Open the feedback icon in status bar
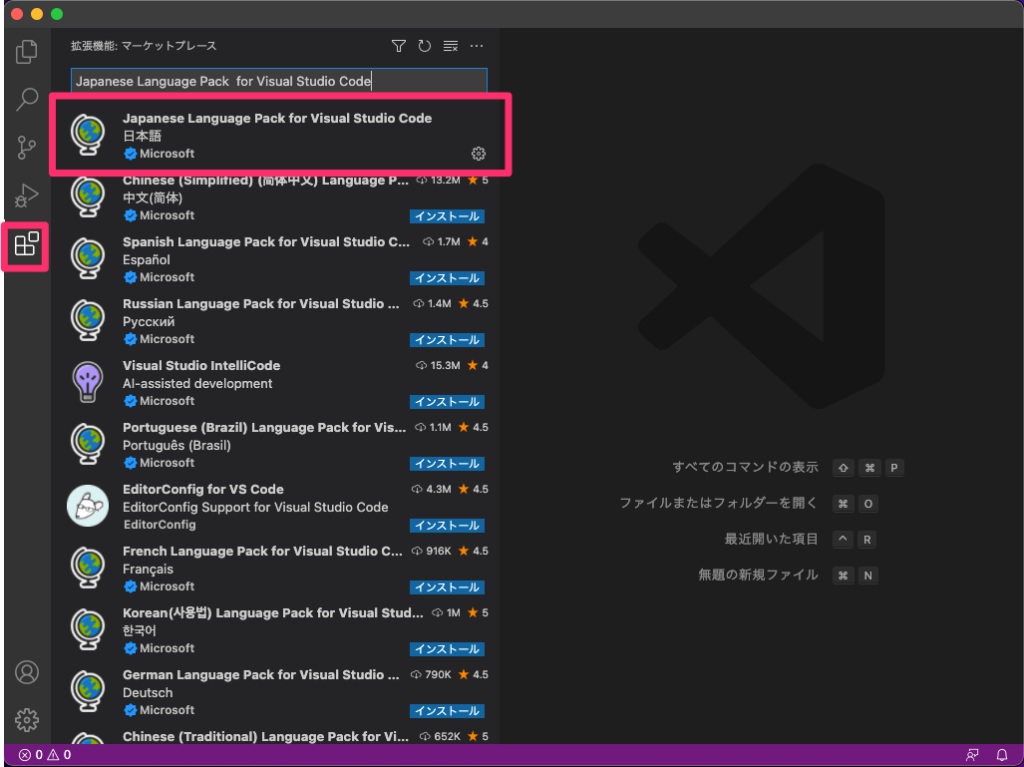 [972, 755]
